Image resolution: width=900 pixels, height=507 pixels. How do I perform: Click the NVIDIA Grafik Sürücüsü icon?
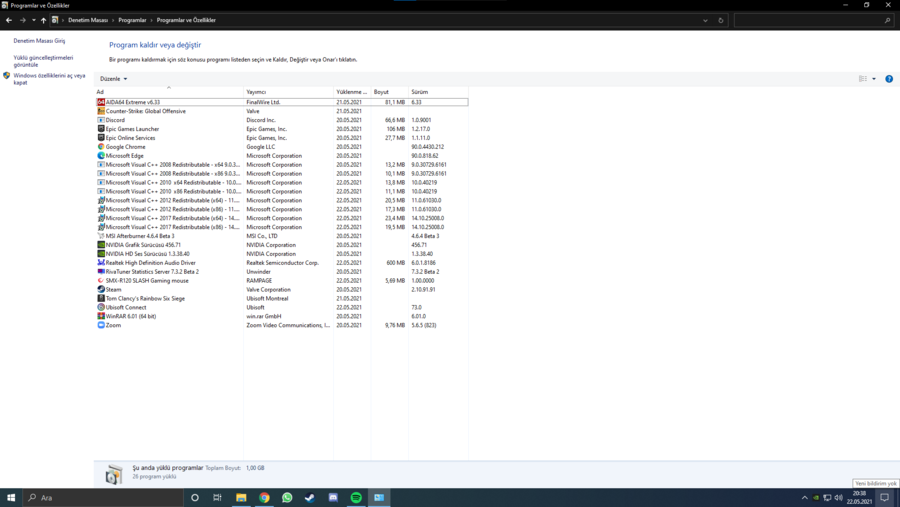coord(101,245)
